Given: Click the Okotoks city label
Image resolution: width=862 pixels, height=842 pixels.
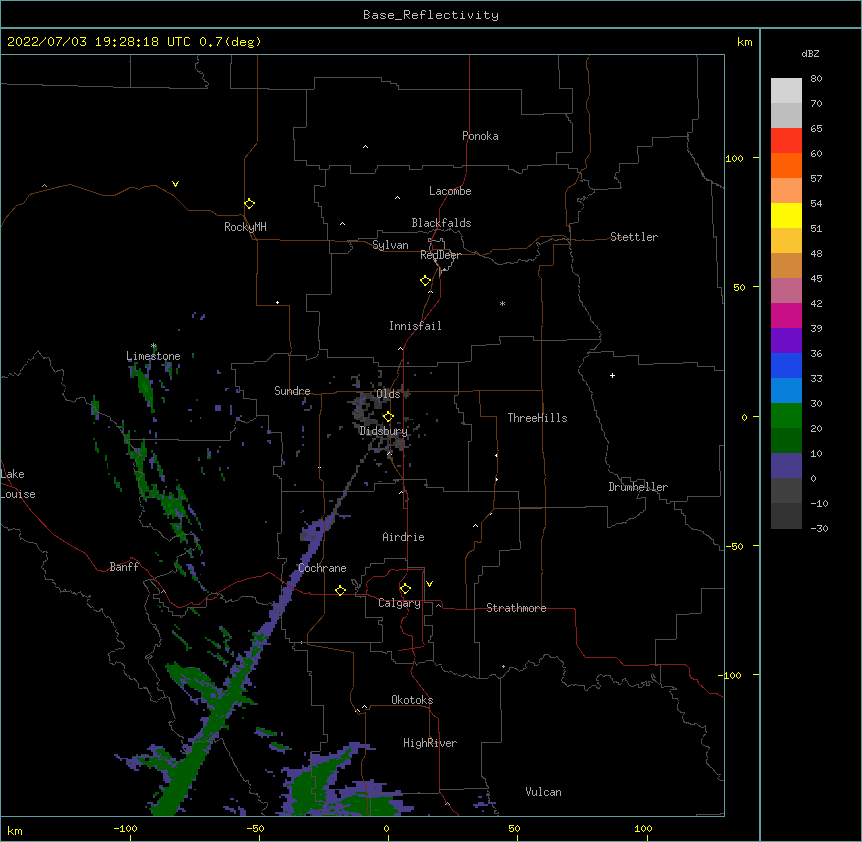Looking at the screenshot, I should pos(412,700).
